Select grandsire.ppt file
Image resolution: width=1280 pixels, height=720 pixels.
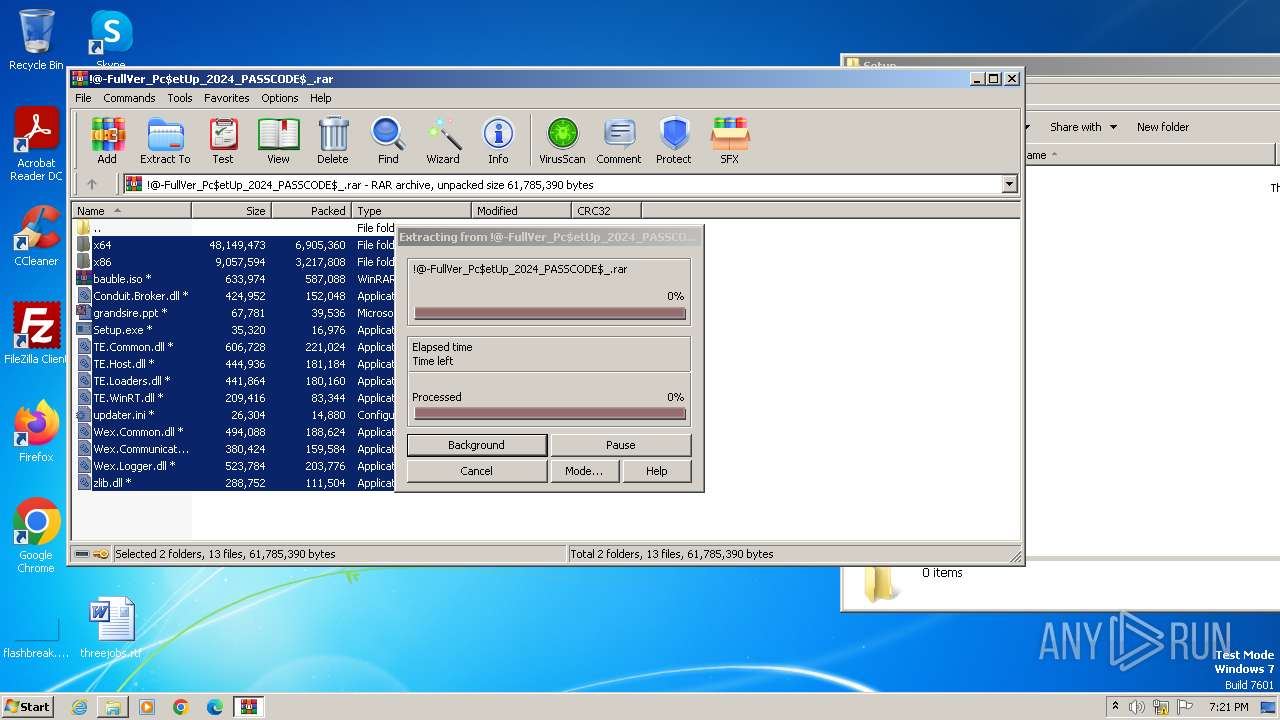(x=235, y=313)
